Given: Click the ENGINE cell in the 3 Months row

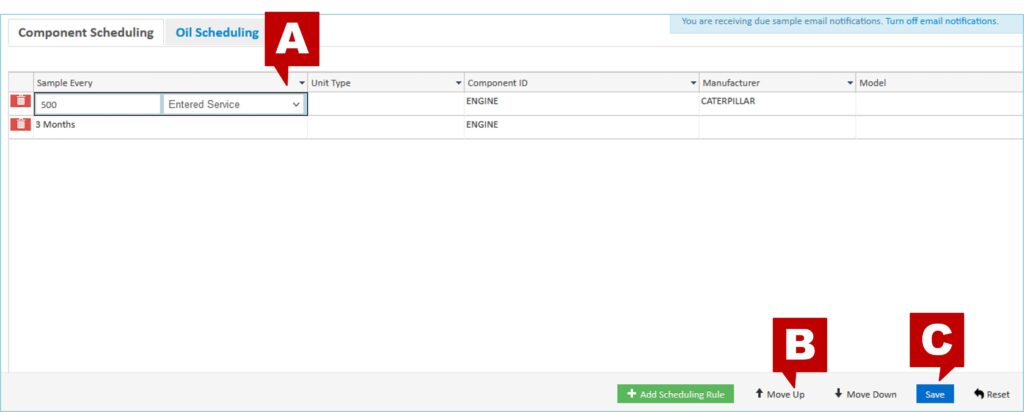Looking at the screenshot, I should click(x=482, y=125).
